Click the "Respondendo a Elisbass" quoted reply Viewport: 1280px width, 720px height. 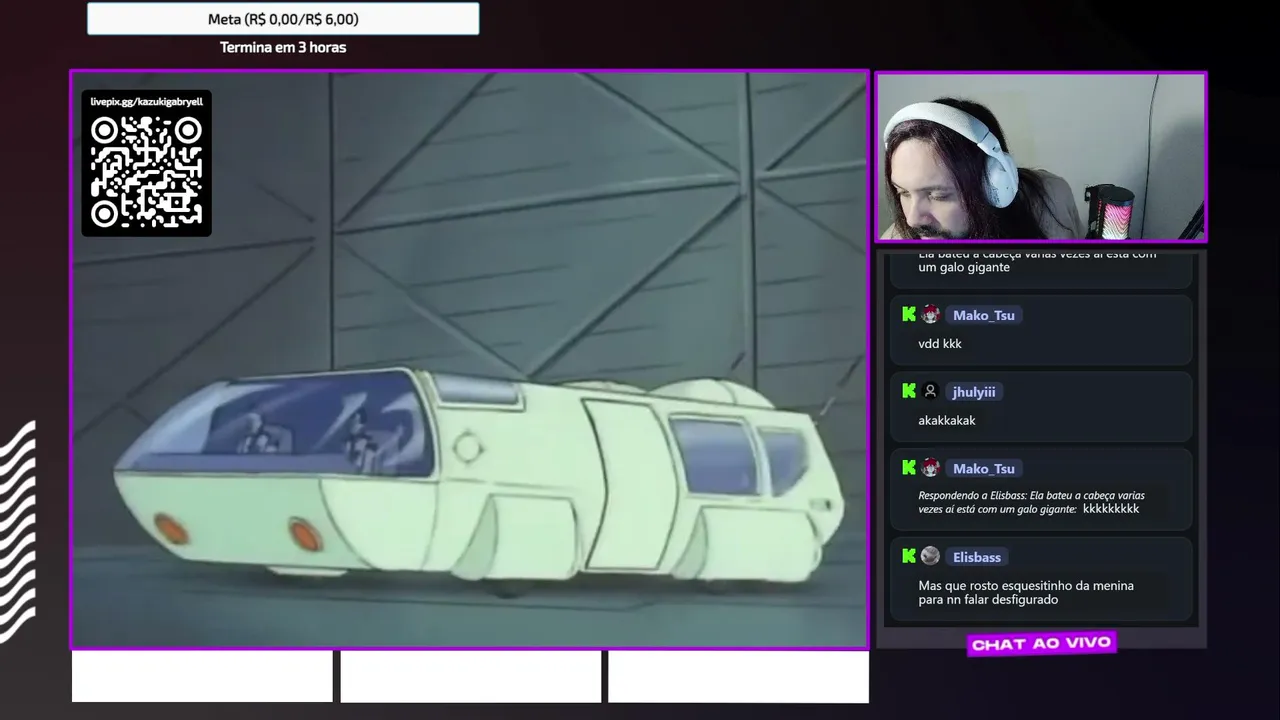tap(1031, 502)
